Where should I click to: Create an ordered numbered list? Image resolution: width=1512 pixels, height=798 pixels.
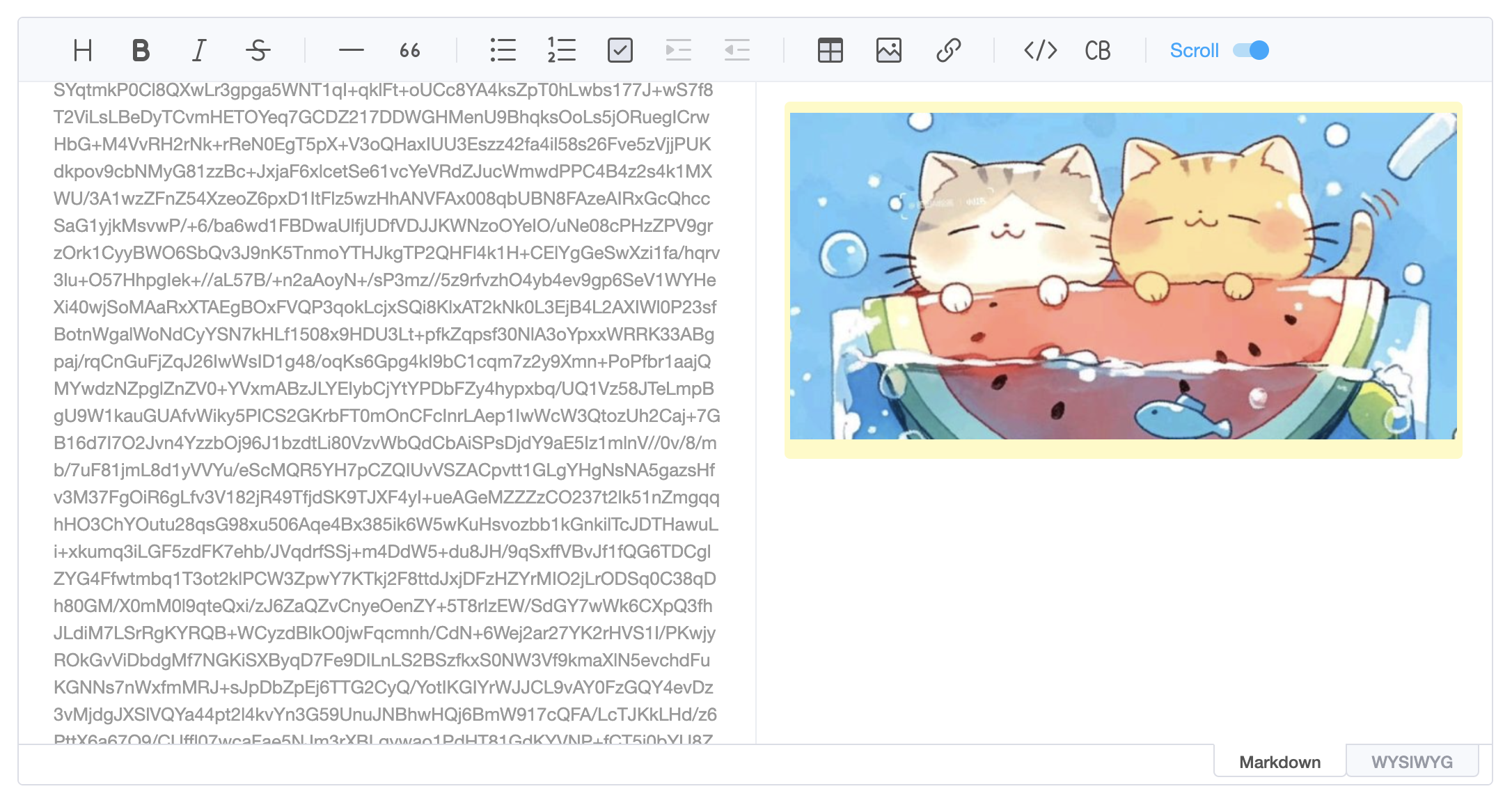pyautogui.click(x=561, y=50)
